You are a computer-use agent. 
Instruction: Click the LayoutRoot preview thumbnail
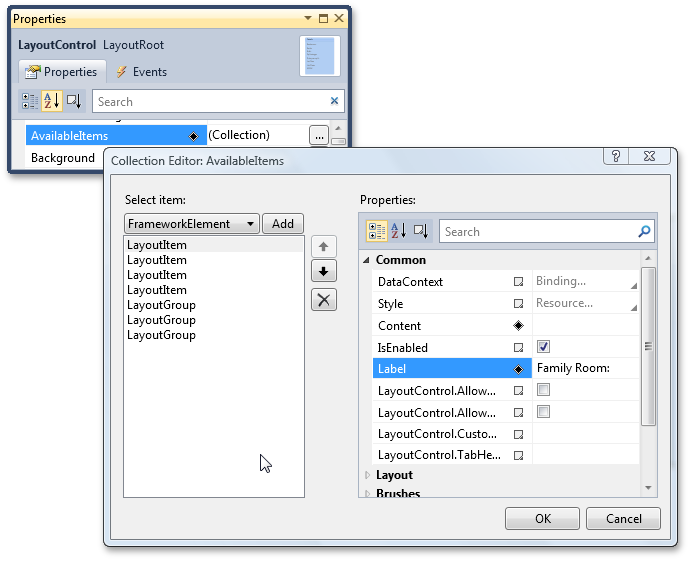click(x=320, y=56)
